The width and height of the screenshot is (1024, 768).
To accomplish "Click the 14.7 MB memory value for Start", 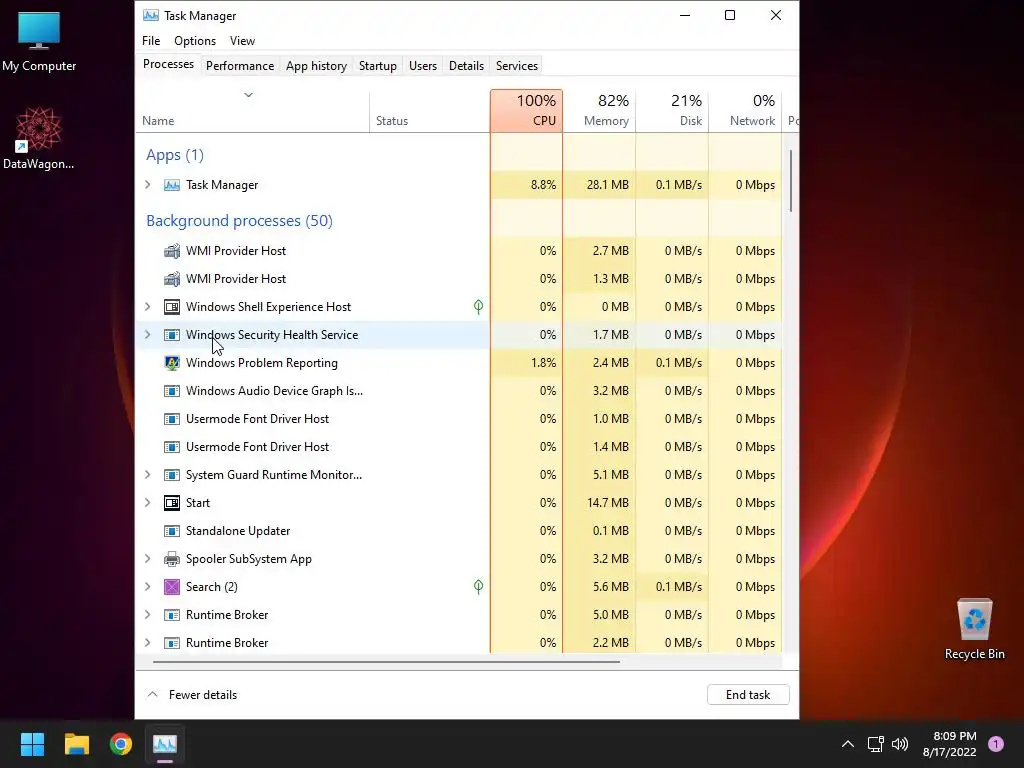I will 607,503.
